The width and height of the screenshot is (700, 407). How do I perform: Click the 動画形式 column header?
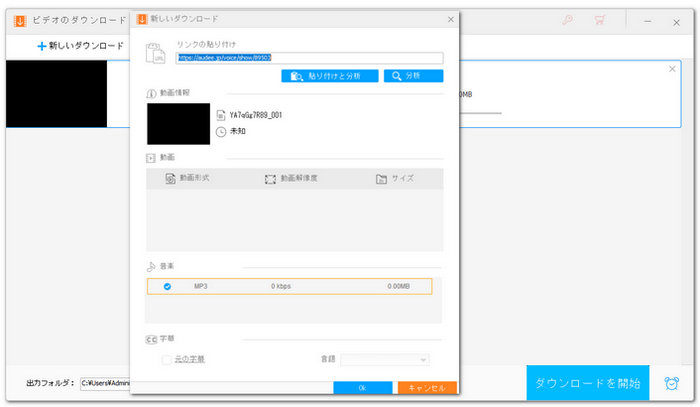187,179
